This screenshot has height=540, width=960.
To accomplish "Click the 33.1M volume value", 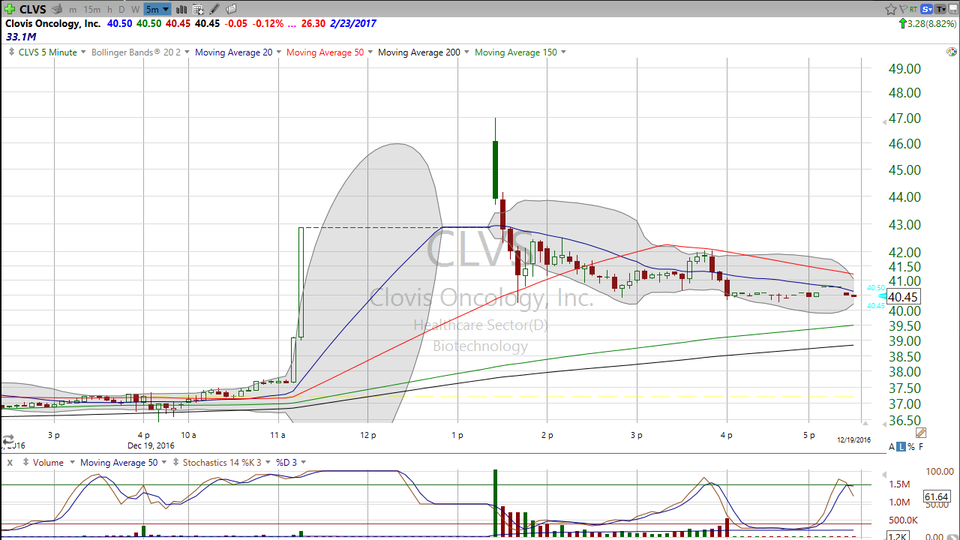I will tap(21, 37).
